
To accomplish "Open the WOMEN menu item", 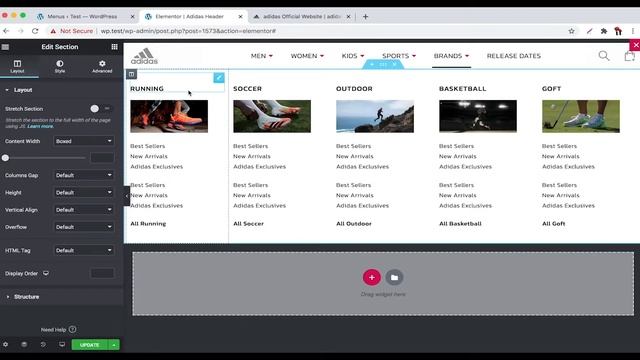I will (x=307, y=56).
